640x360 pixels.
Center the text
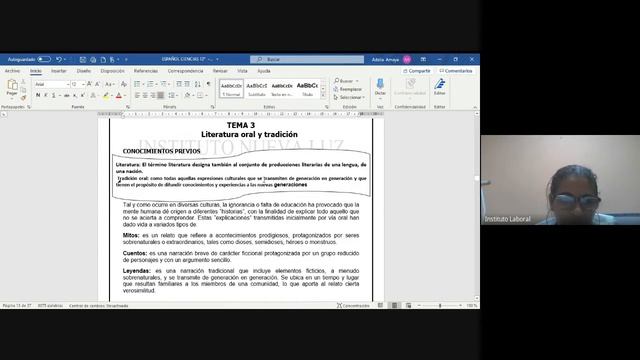(145, 95)
